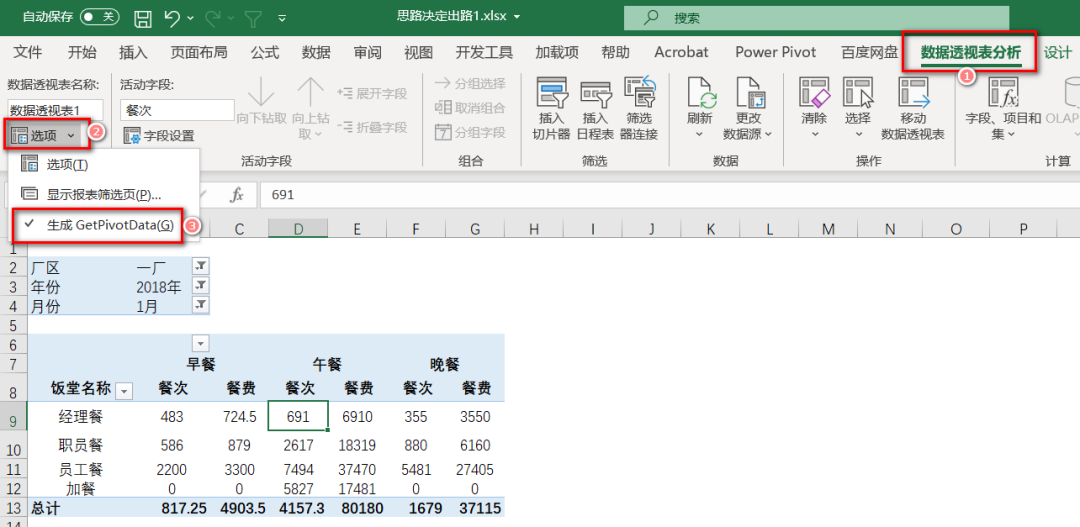The image size is (1080, 527).
Task: Select 显示报表筛选页(P) menu entry
Action: point(105,195)
